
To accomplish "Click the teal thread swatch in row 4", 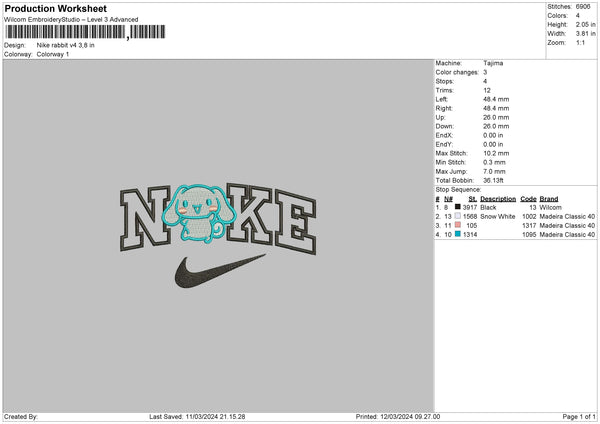I will (457, 234).
